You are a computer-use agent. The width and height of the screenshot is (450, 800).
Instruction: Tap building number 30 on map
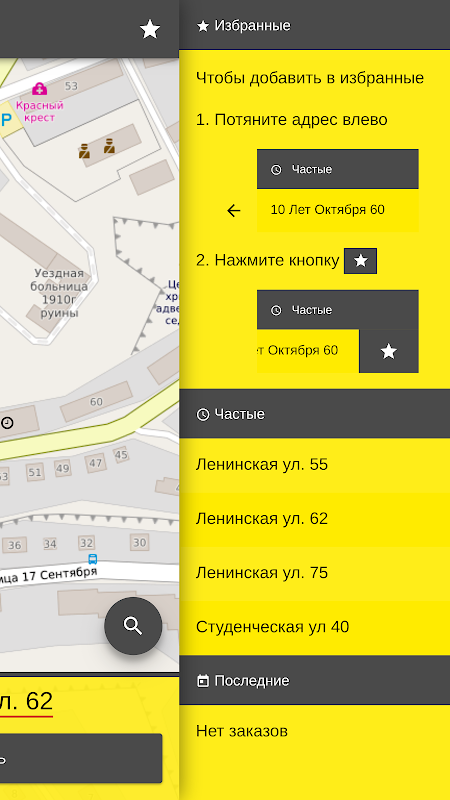[x=139, y=542]
